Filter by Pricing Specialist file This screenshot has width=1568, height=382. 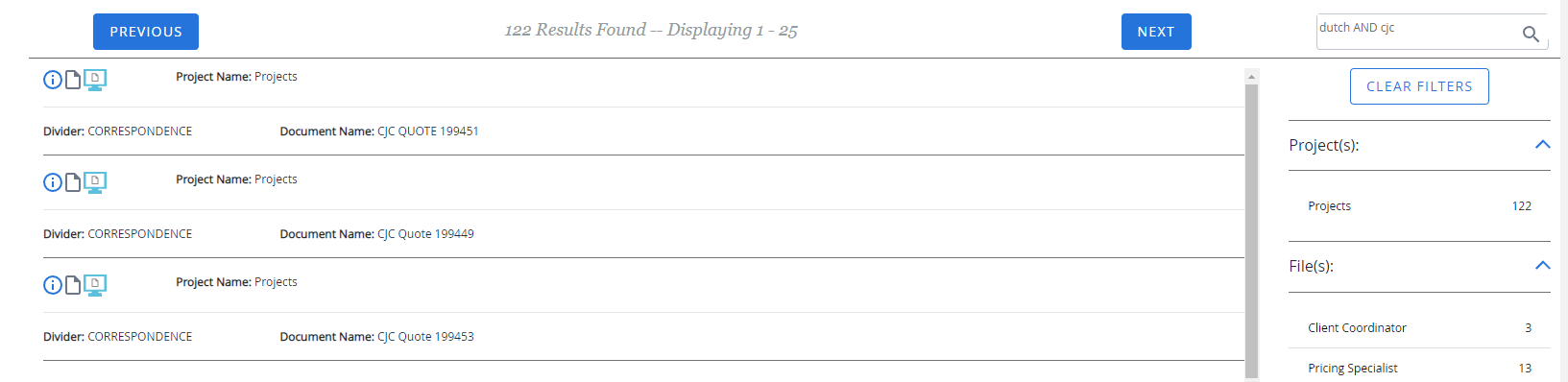pos(1419,369)
